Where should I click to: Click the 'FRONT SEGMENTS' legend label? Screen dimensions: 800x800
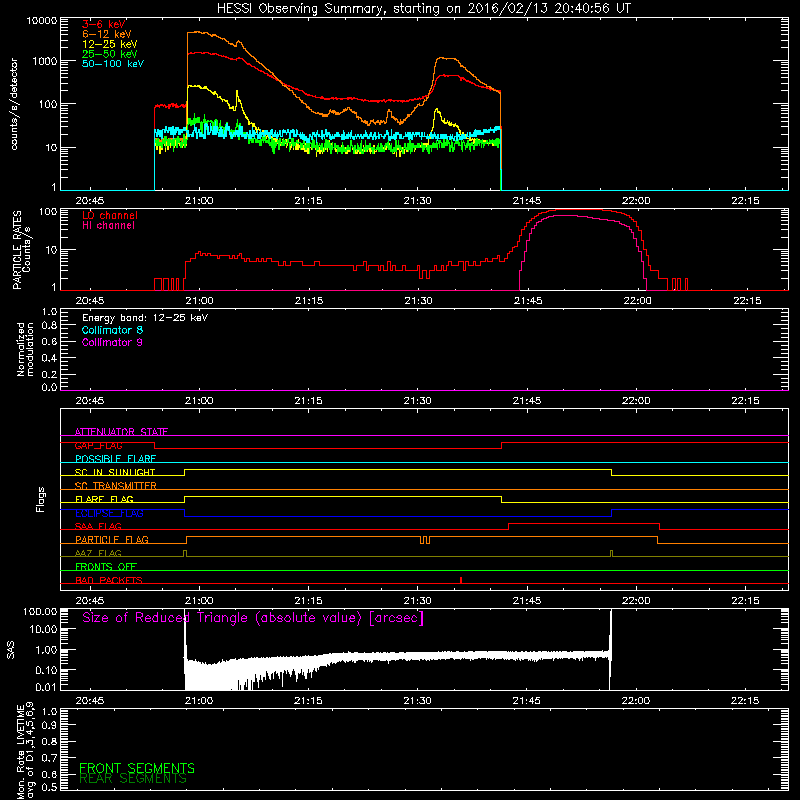(137, 768)
